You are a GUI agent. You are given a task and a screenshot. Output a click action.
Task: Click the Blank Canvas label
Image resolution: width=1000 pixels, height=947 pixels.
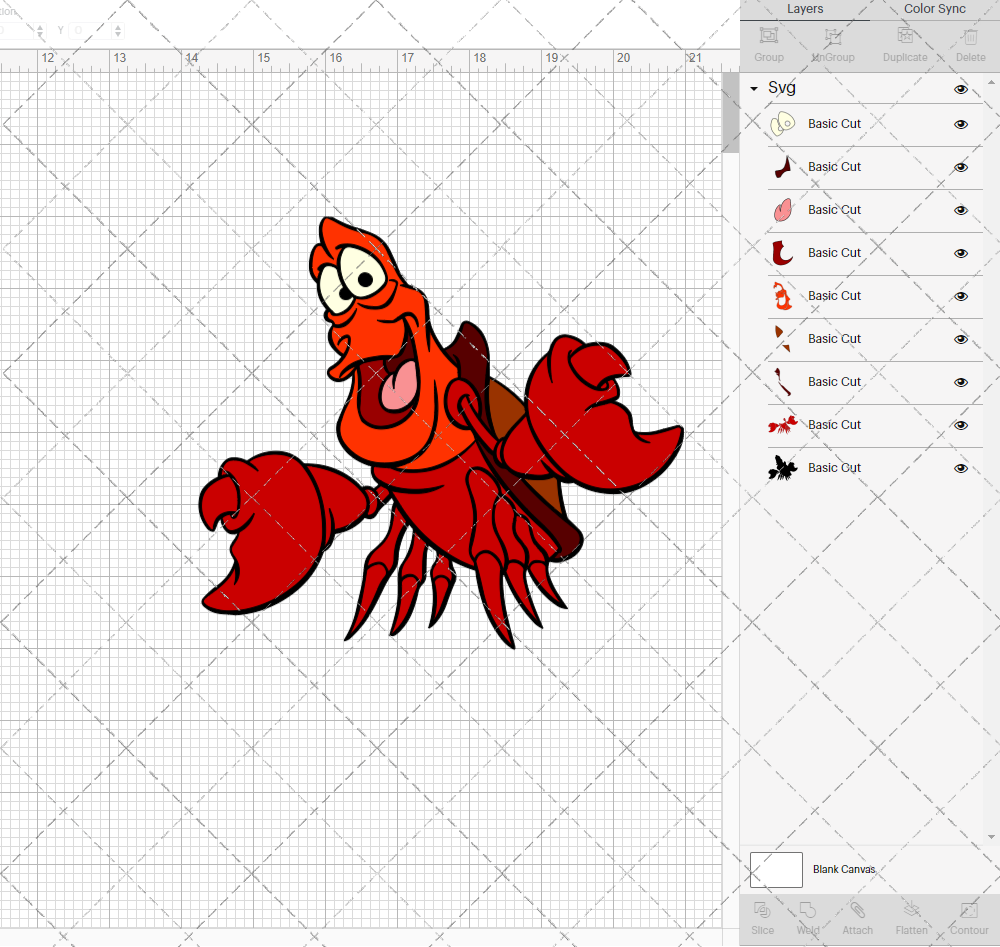[x=844, y=869]
